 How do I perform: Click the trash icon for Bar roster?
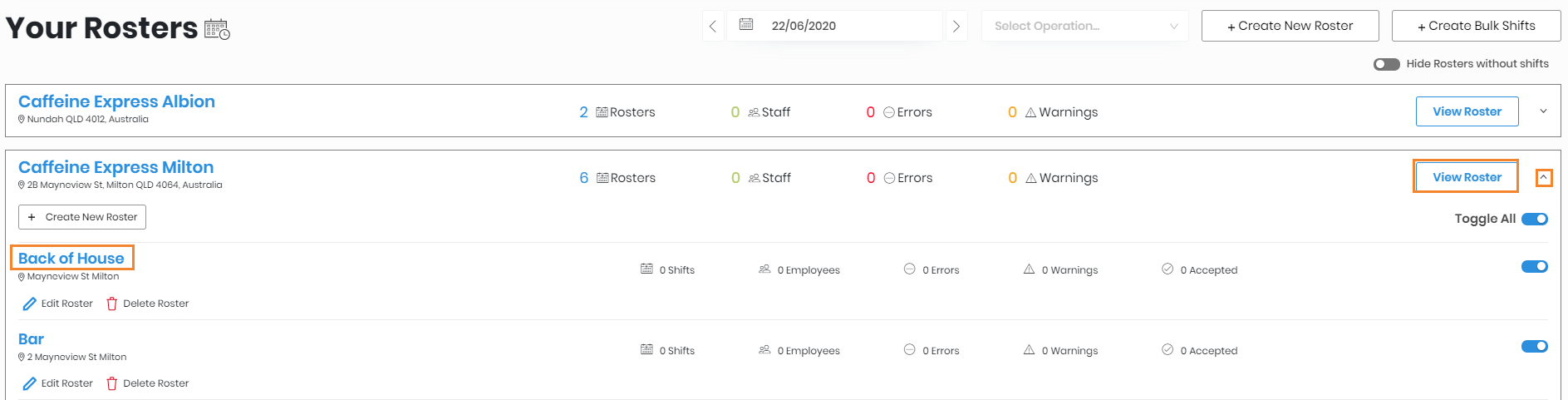pyautogui.click(x=112, y=384)
